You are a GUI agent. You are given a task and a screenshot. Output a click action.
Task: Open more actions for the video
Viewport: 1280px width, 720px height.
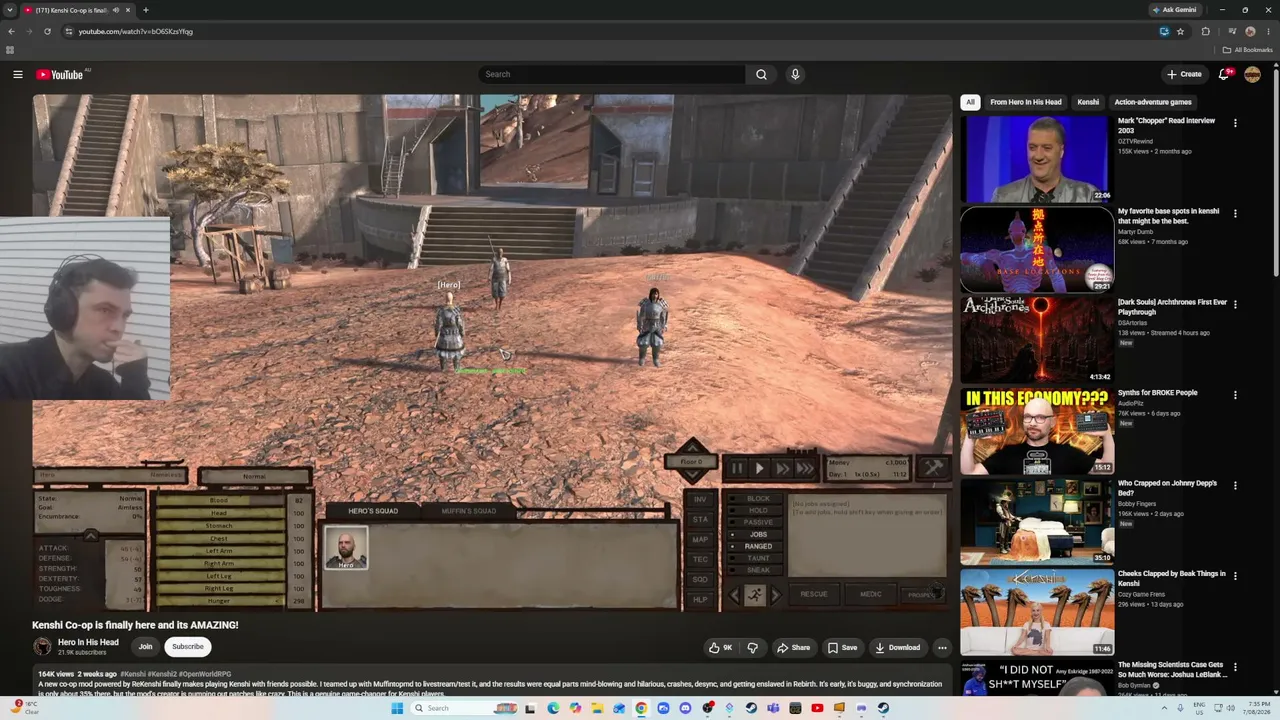942,647
